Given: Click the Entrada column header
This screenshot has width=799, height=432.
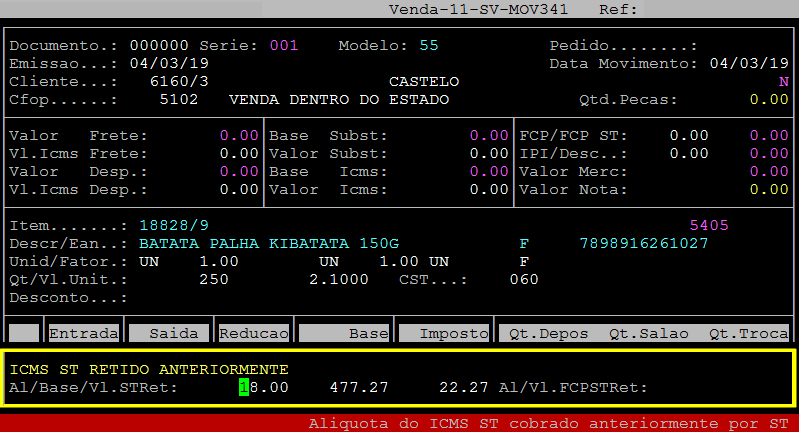Looking at the screenshot, I should coord(84,333).
